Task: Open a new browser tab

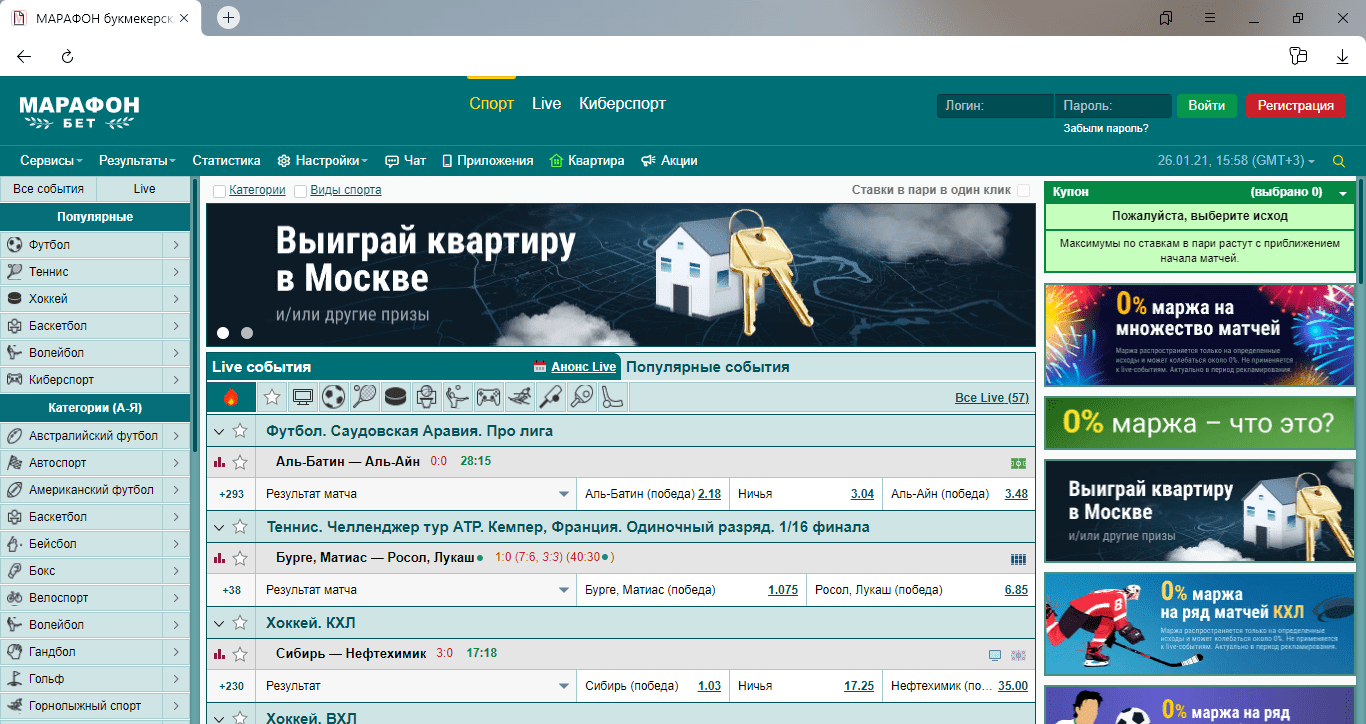Action: coord(229,18)
